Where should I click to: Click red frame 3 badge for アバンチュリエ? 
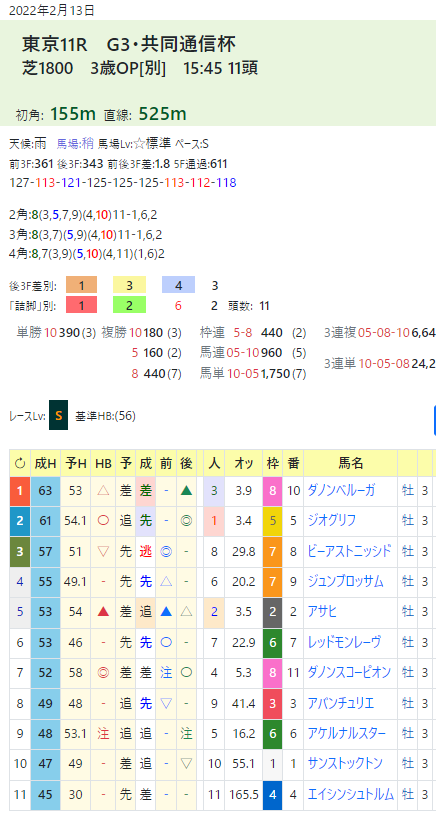[x=272, y=703]
